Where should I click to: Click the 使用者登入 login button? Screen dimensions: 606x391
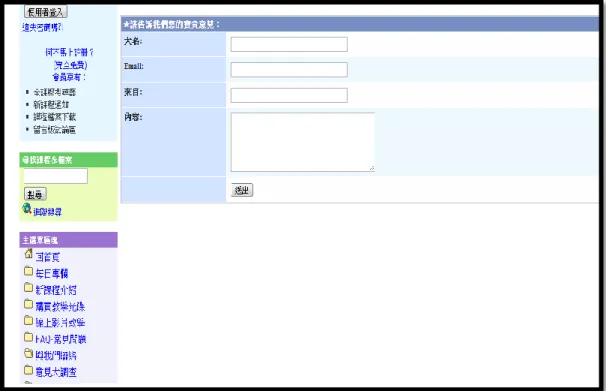[46, 12]
